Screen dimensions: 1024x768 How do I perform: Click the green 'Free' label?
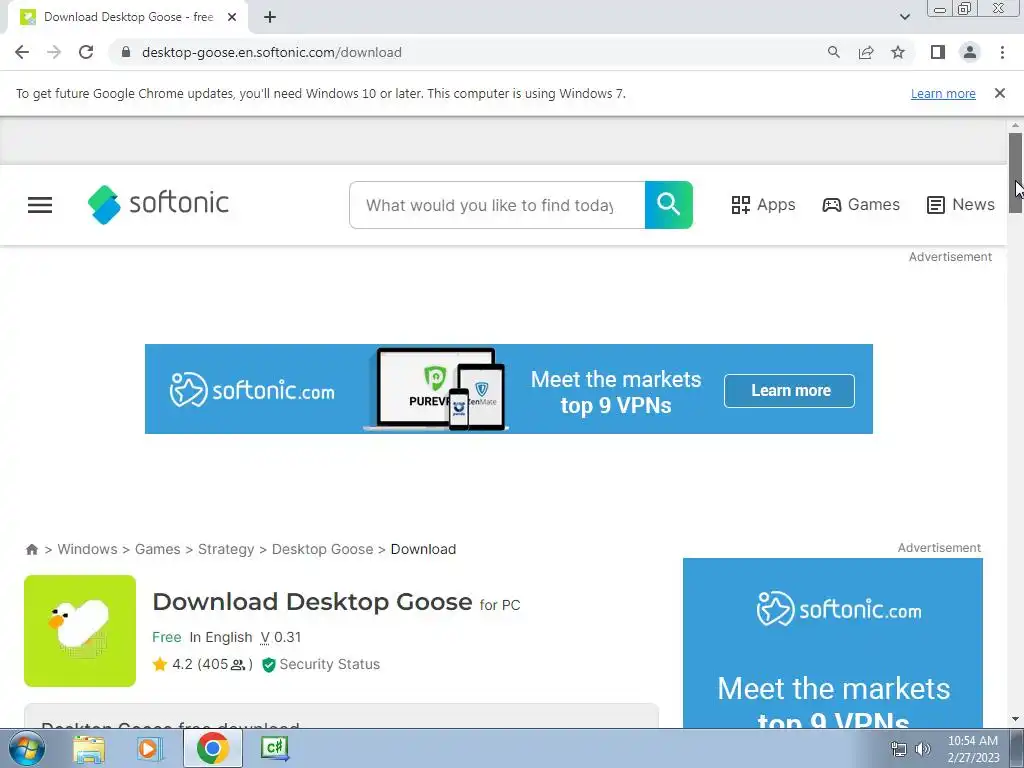click(x=167, y=637)
